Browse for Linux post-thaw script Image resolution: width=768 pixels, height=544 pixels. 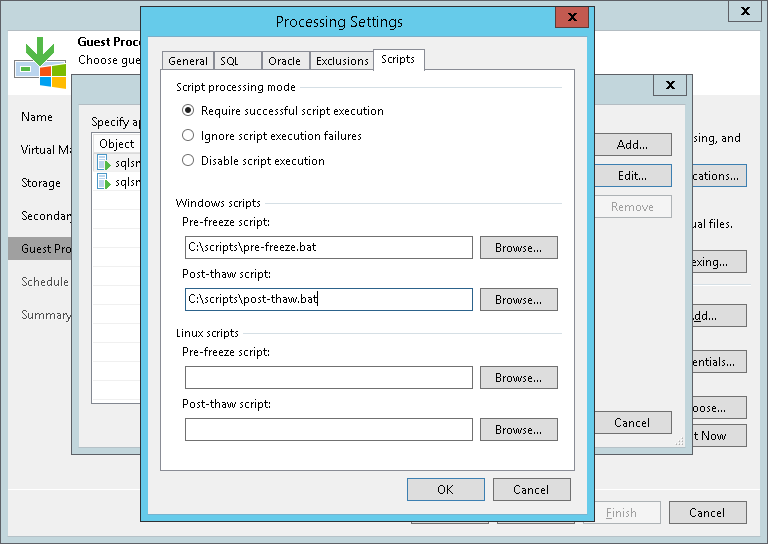518,430
